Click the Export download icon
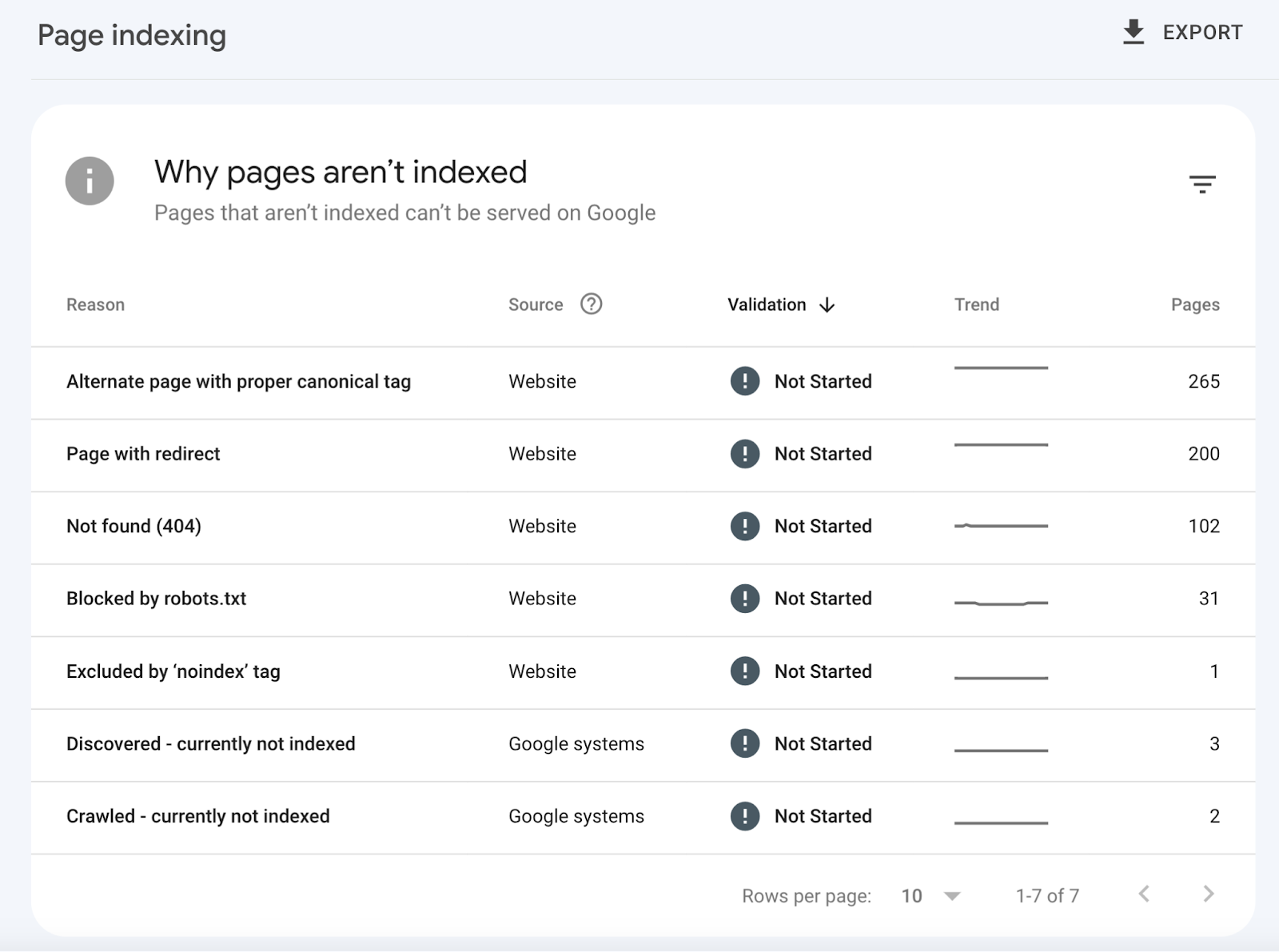 [x=1134, y=32]
